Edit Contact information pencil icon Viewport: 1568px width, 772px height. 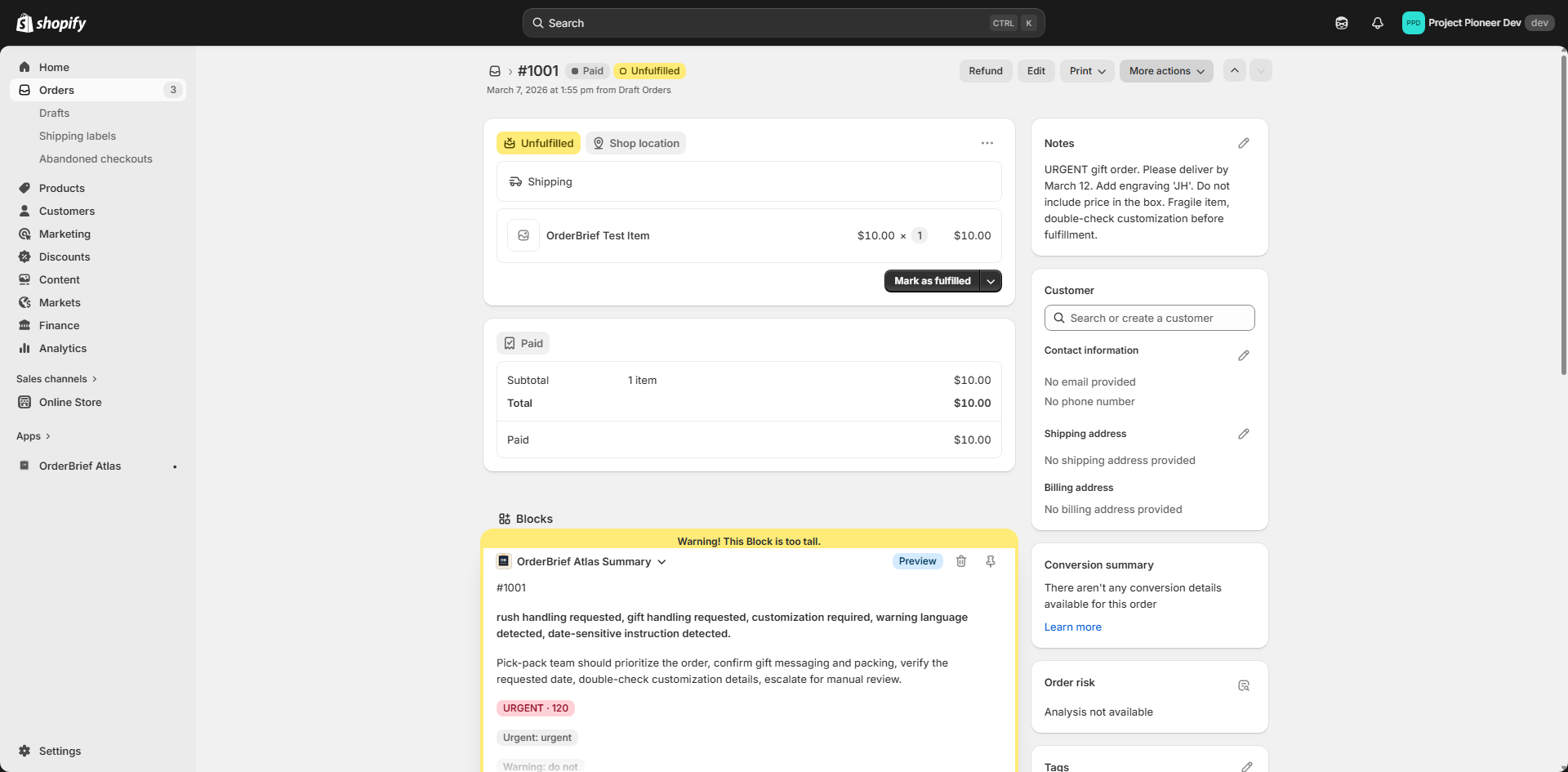(x=1244, y=355)
